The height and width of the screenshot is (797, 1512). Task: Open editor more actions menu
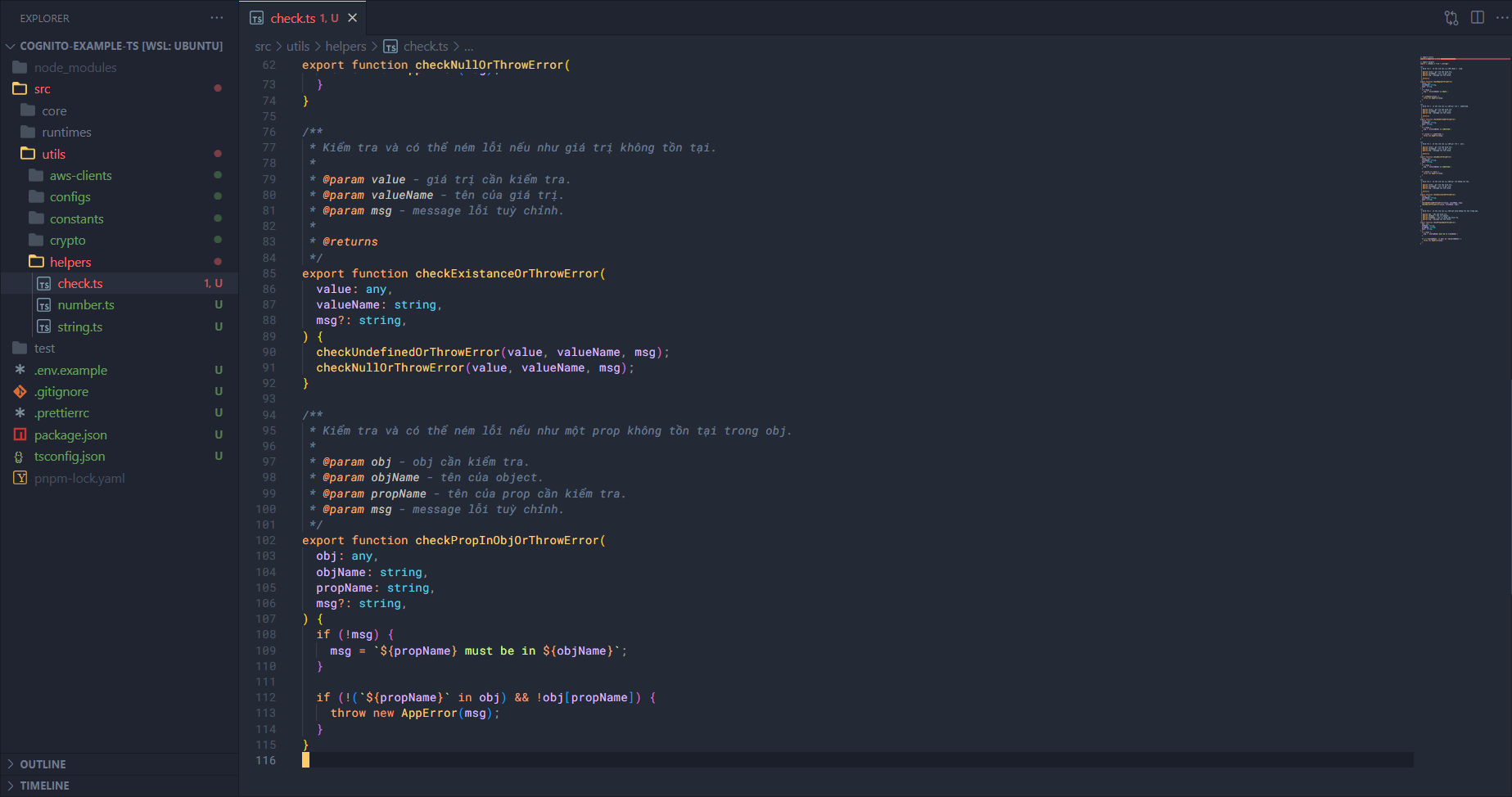tap(1502, 18)
